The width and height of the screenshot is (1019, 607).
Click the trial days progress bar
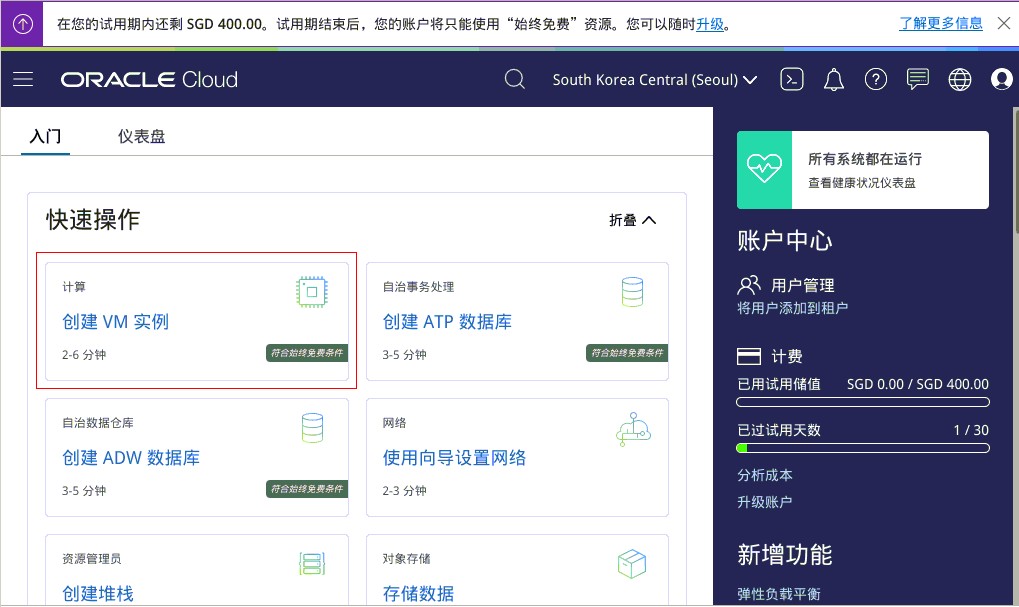click(x=862, y=448)
